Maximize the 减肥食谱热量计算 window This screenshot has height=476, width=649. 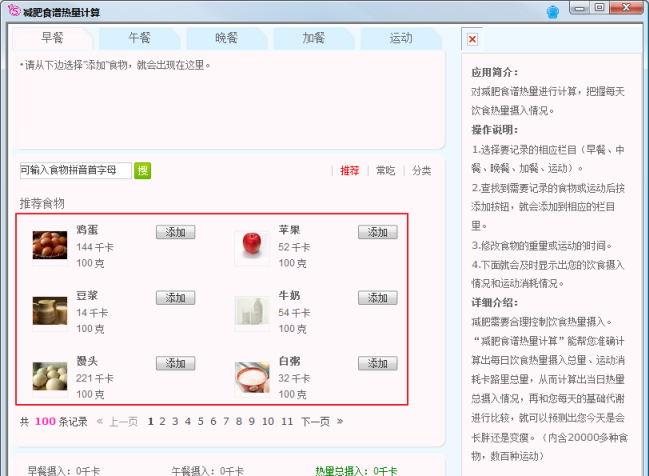[599, 7]
